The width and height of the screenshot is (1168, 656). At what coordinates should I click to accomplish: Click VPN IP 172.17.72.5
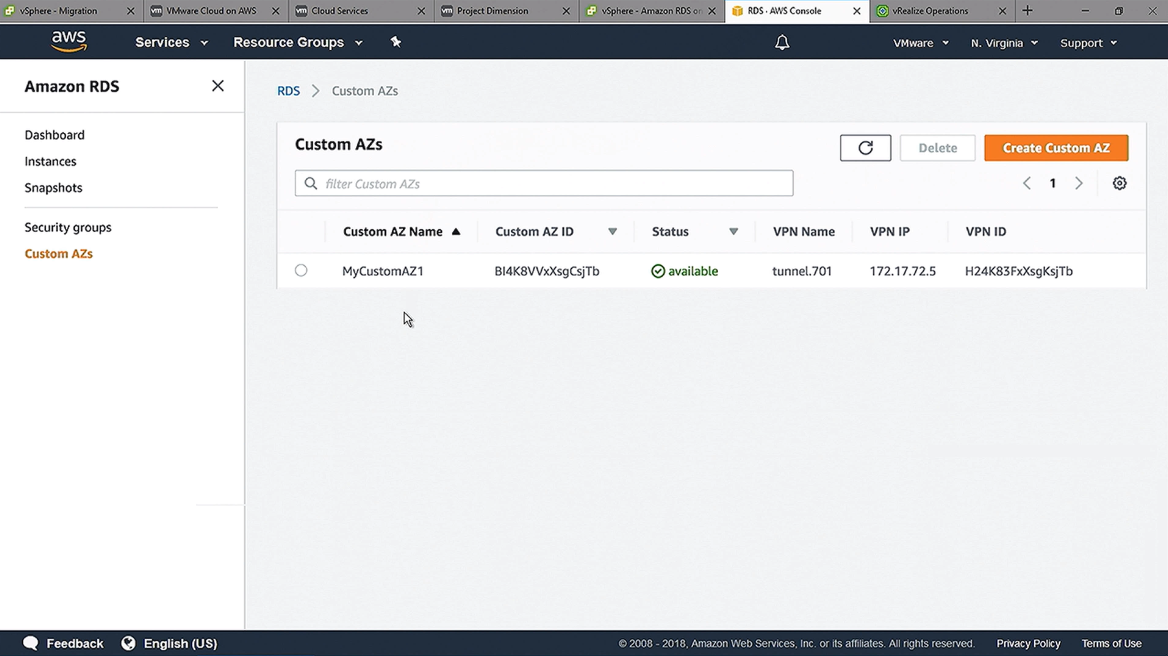(902, 271)
